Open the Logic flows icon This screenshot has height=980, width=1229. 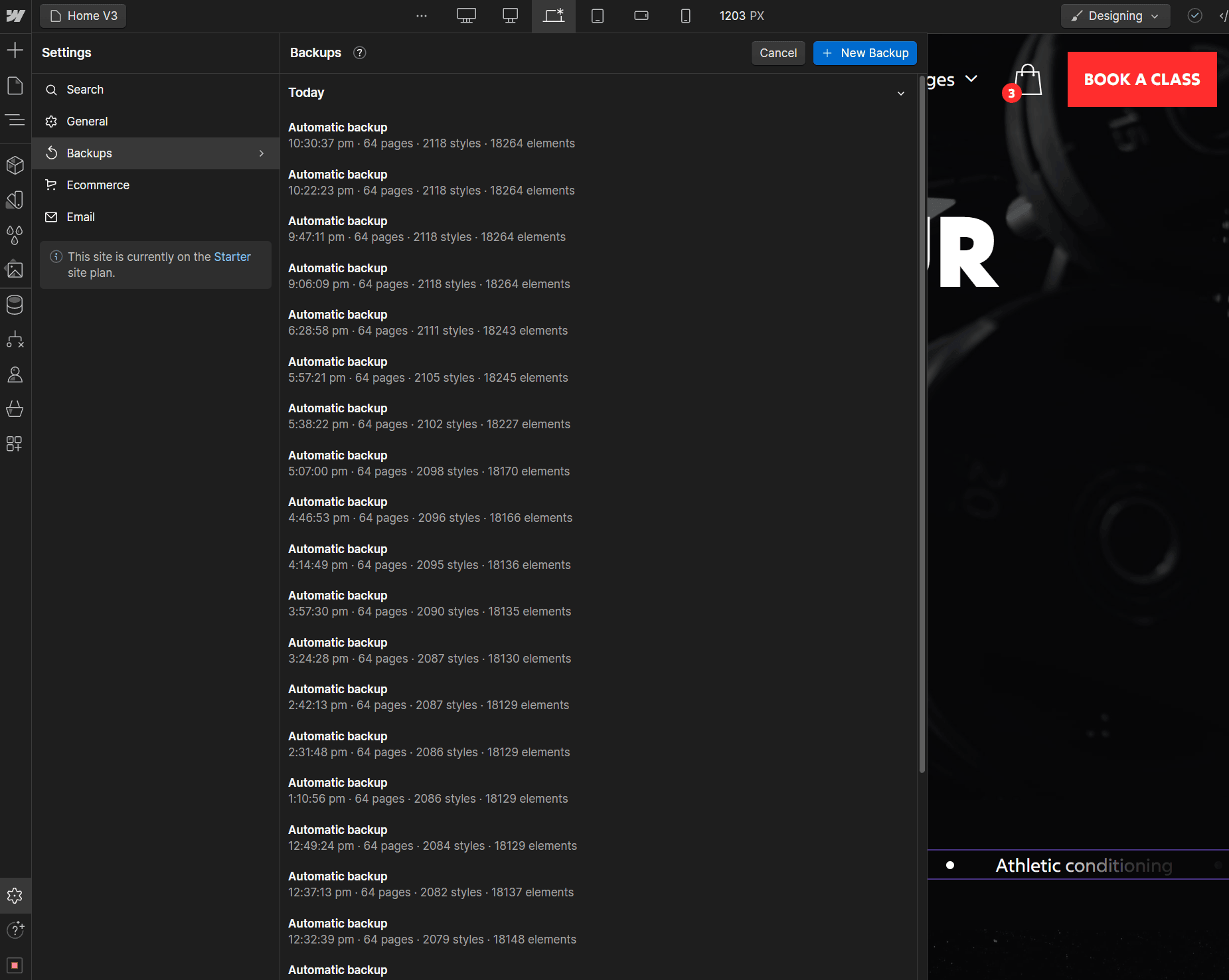(15, 339)
